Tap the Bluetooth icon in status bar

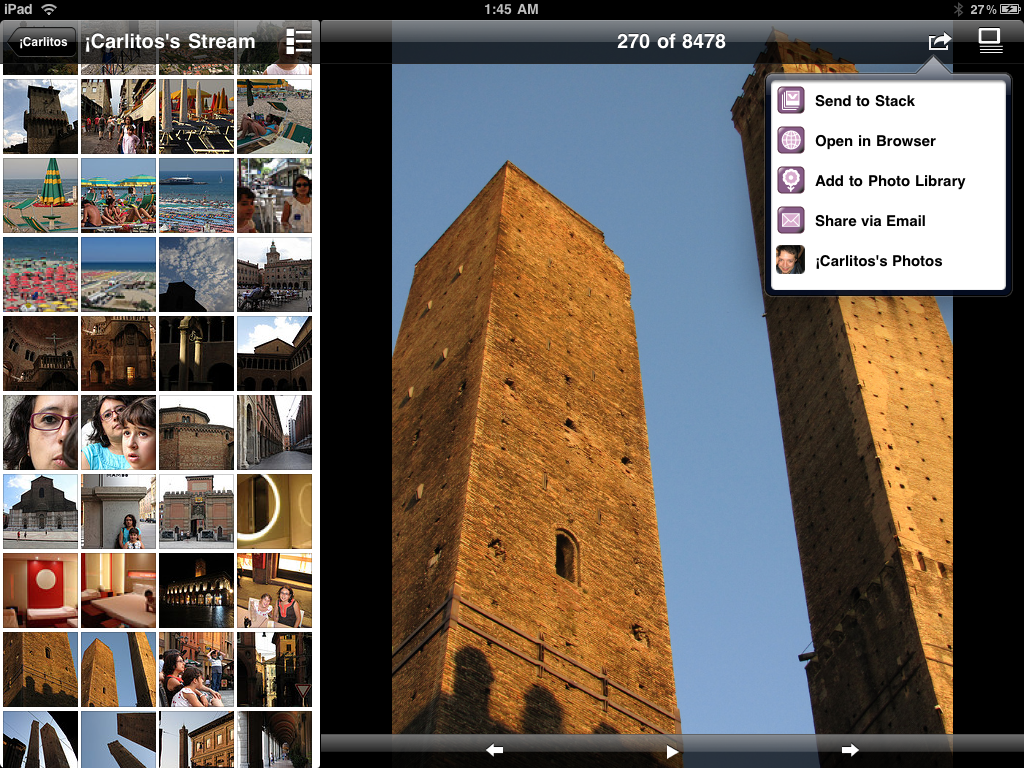(958, 9)
